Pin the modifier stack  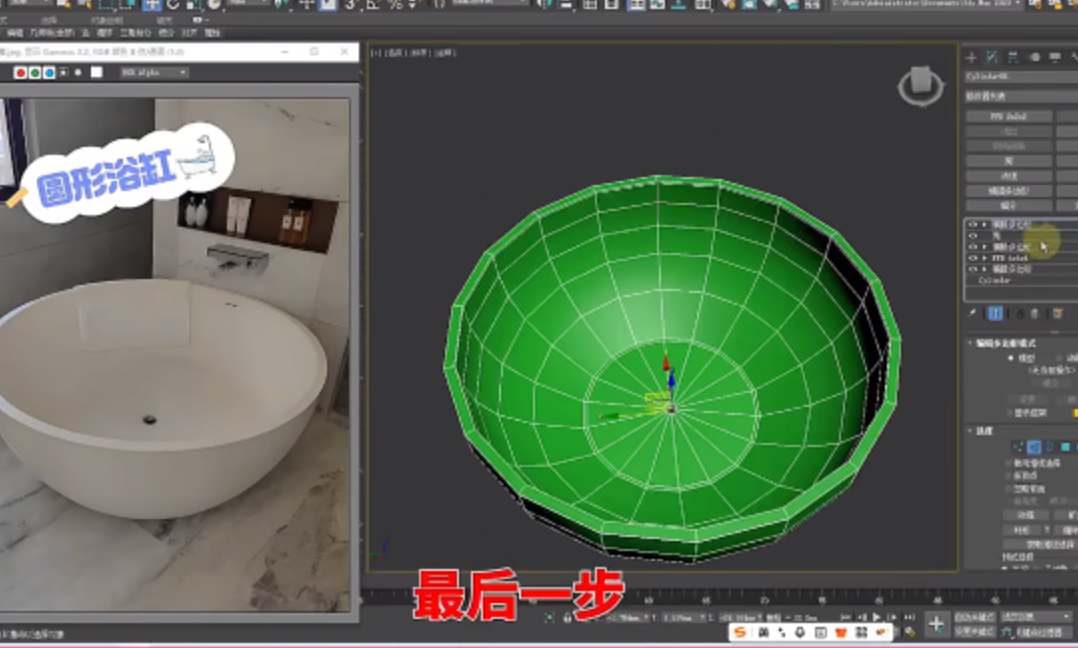[x=972, y=313]
